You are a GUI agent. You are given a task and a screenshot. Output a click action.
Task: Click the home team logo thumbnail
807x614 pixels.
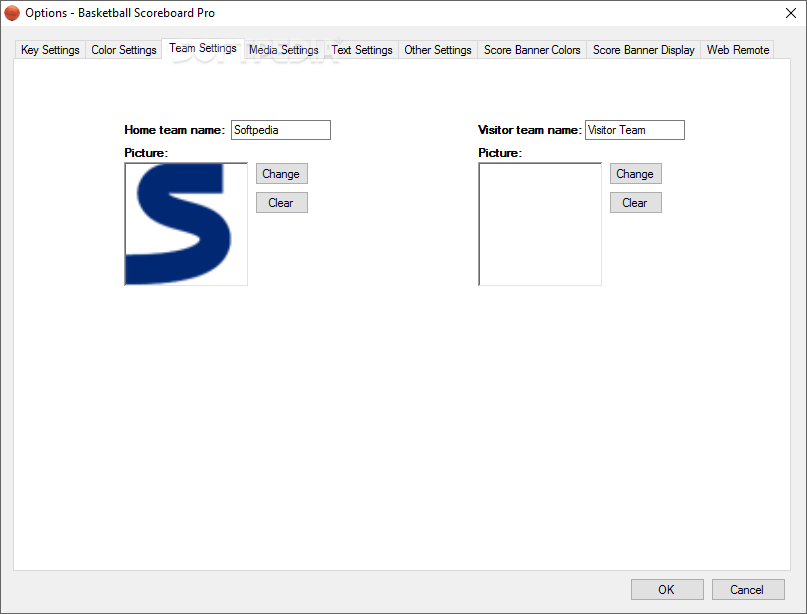(x=186, y=224)
